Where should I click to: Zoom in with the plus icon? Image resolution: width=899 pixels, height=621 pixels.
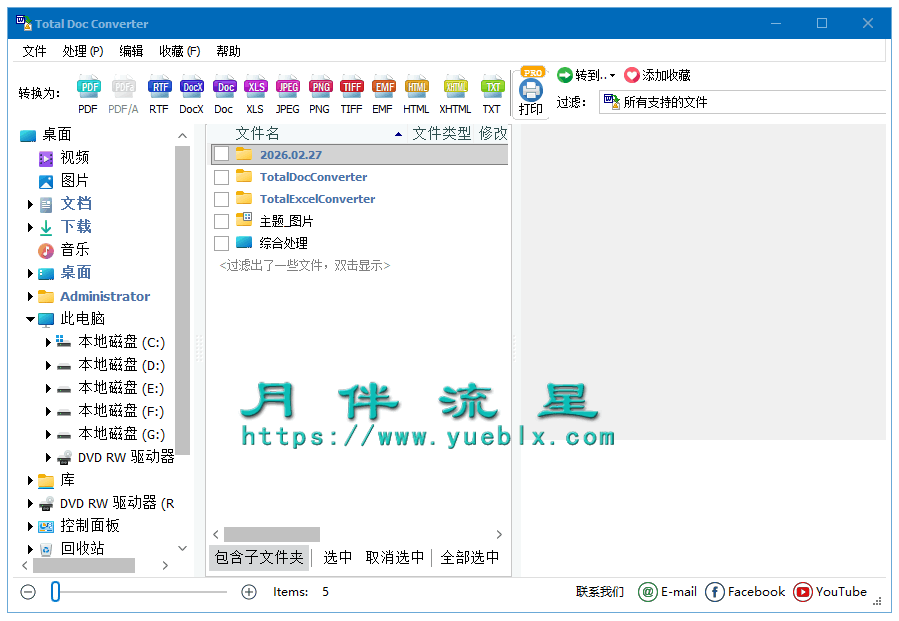249,592
